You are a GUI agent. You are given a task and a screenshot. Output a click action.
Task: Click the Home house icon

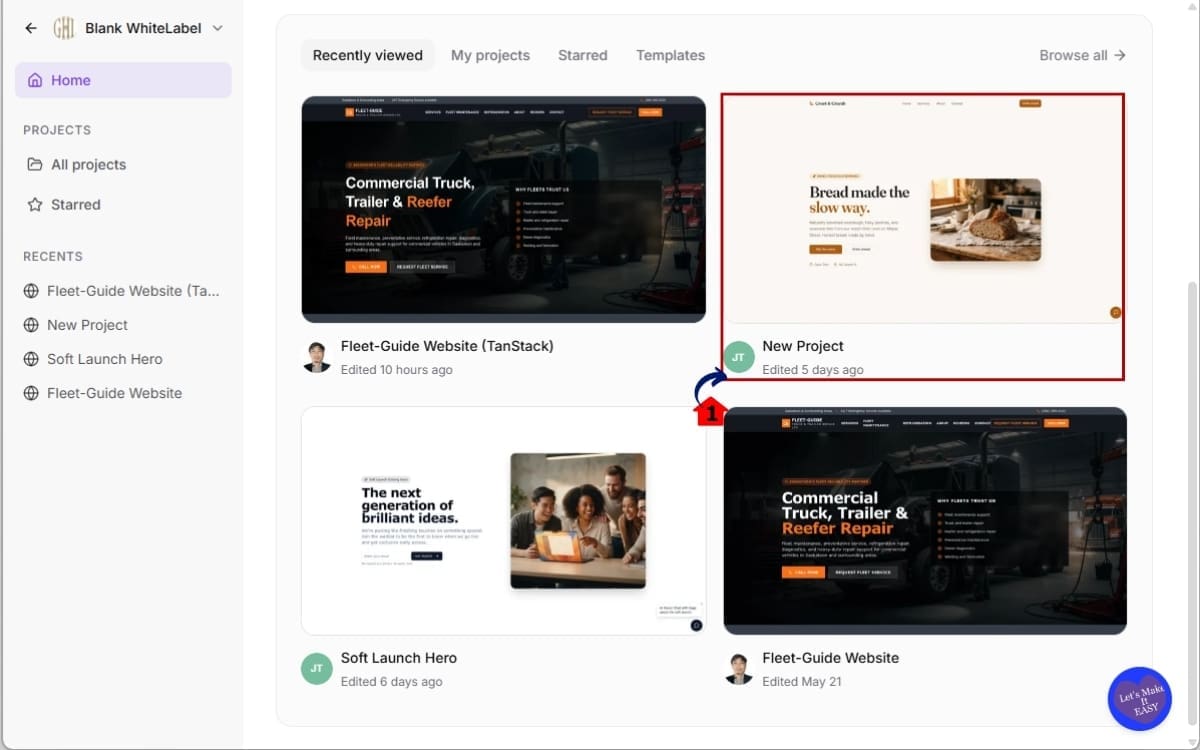coord(35,80)
